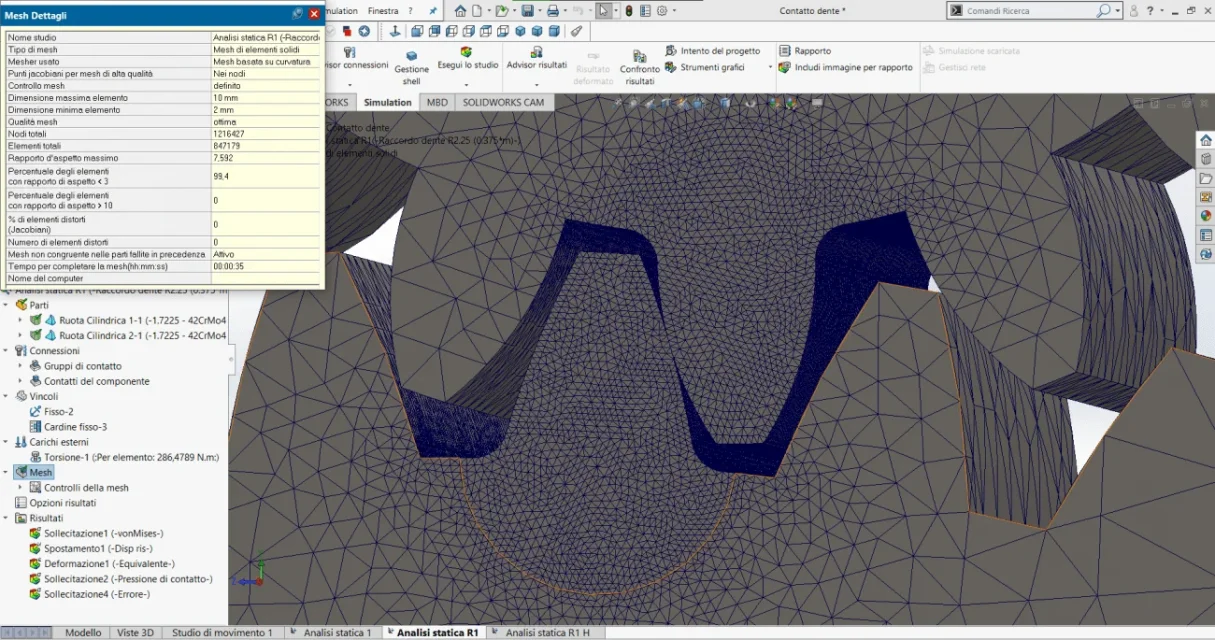Select Sollecitazione4 (-Errore-) result

90,594
